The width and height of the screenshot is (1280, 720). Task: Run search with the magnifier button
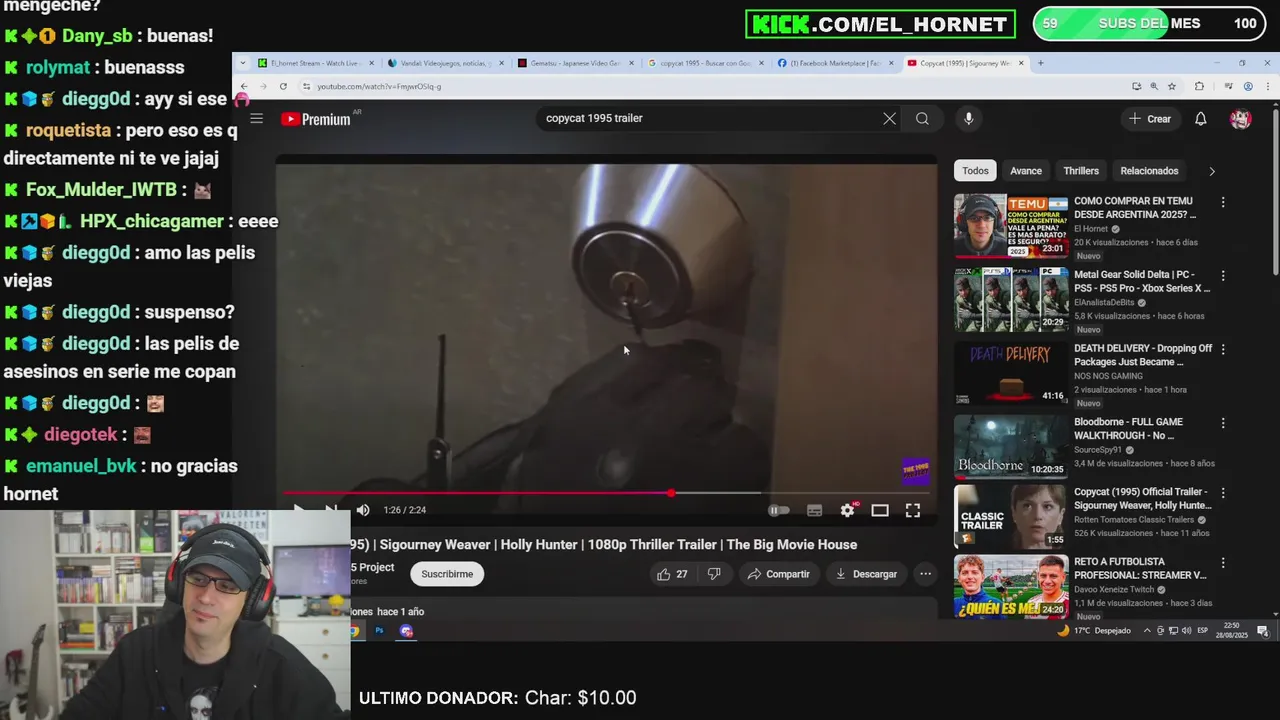pyautogui.click(x=922, y=119)
